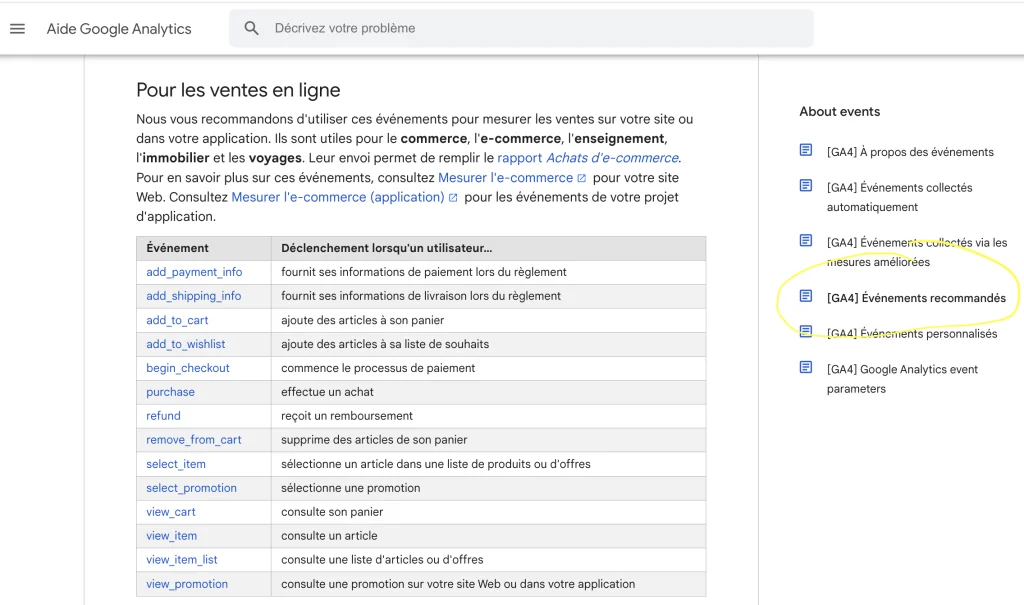Open the select_promotion event link
The height and width of the screenshot is (605, 1024).
tap(191, 488)
